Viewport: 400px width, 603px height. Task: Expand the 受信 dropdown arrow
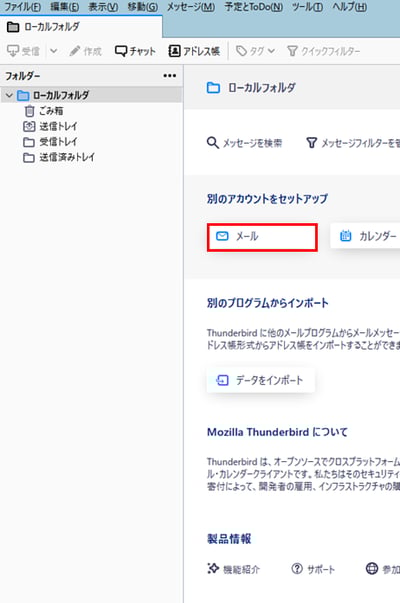pyautogui.click(x=54, y=51)
